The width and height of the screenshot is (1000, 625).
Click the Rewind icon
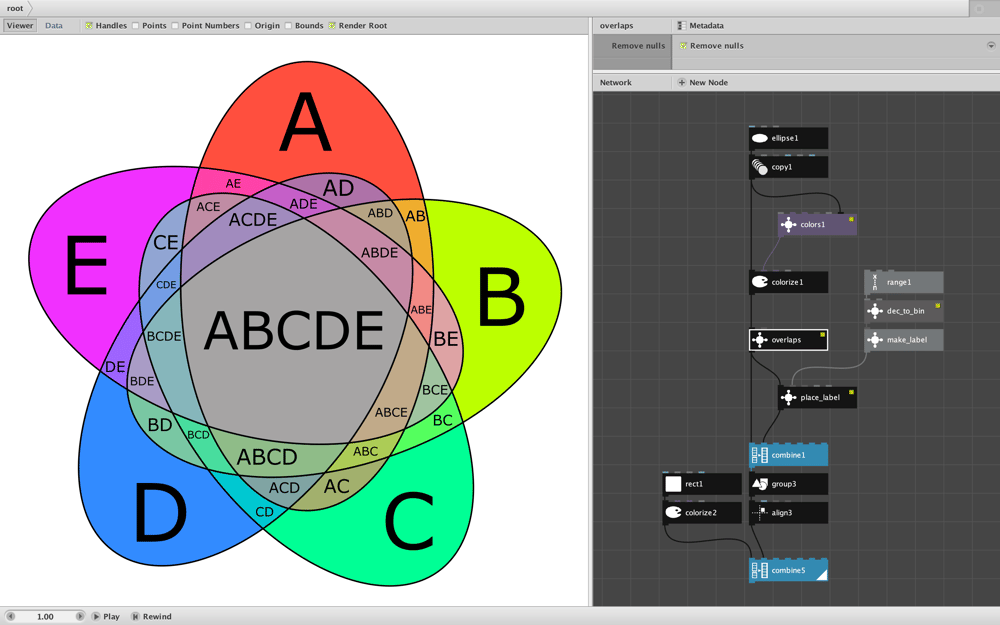[x=135, y=616]
